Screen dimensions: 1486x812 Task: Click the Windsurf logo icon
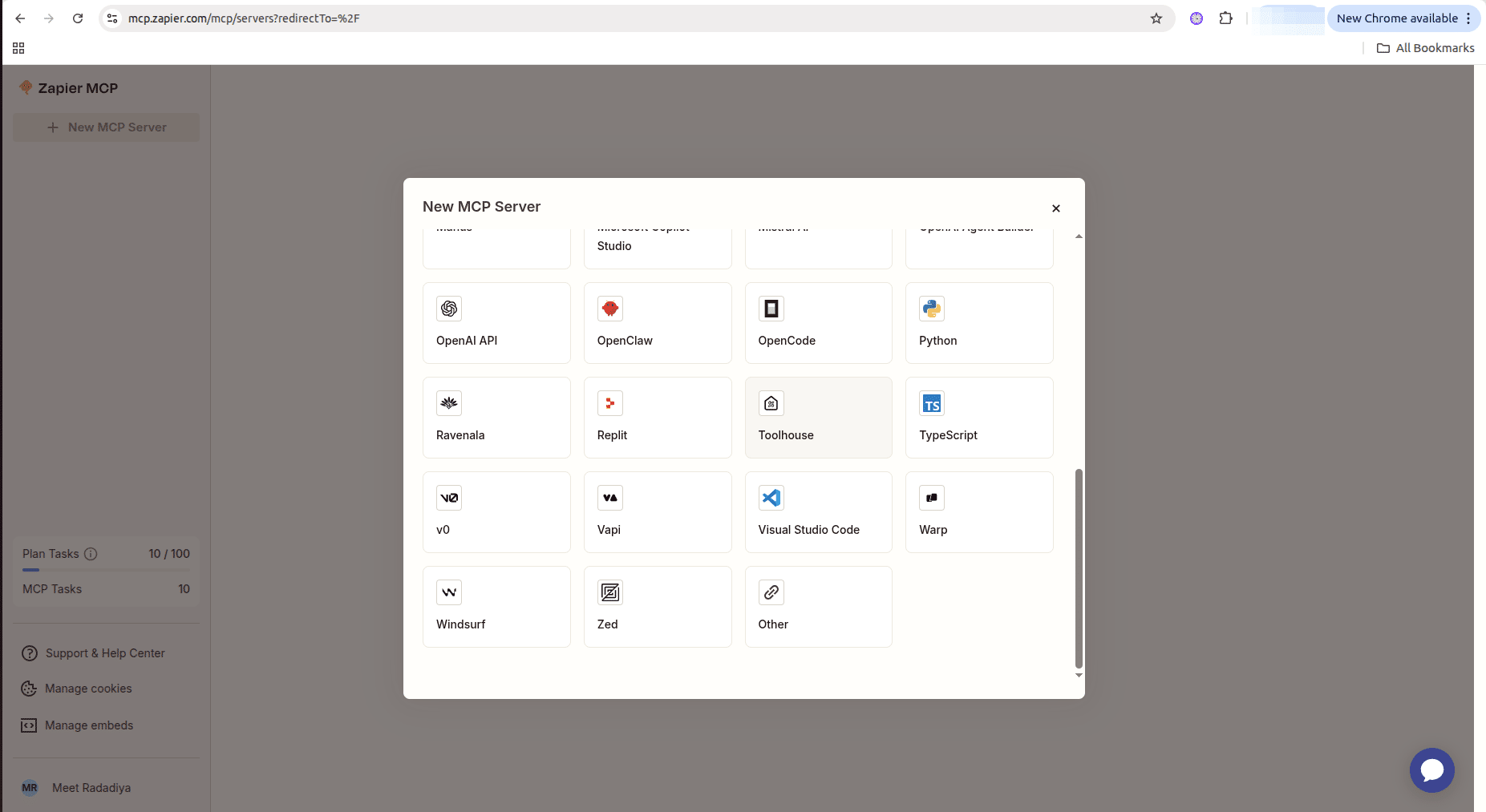[x=449, y=592]
